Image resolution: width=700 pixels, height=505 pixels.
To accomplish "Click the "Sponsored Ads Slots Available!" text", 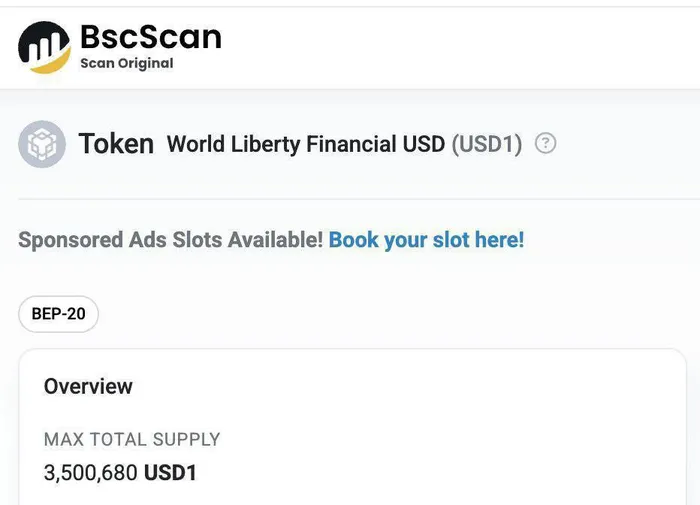I will tap(171, 240).
